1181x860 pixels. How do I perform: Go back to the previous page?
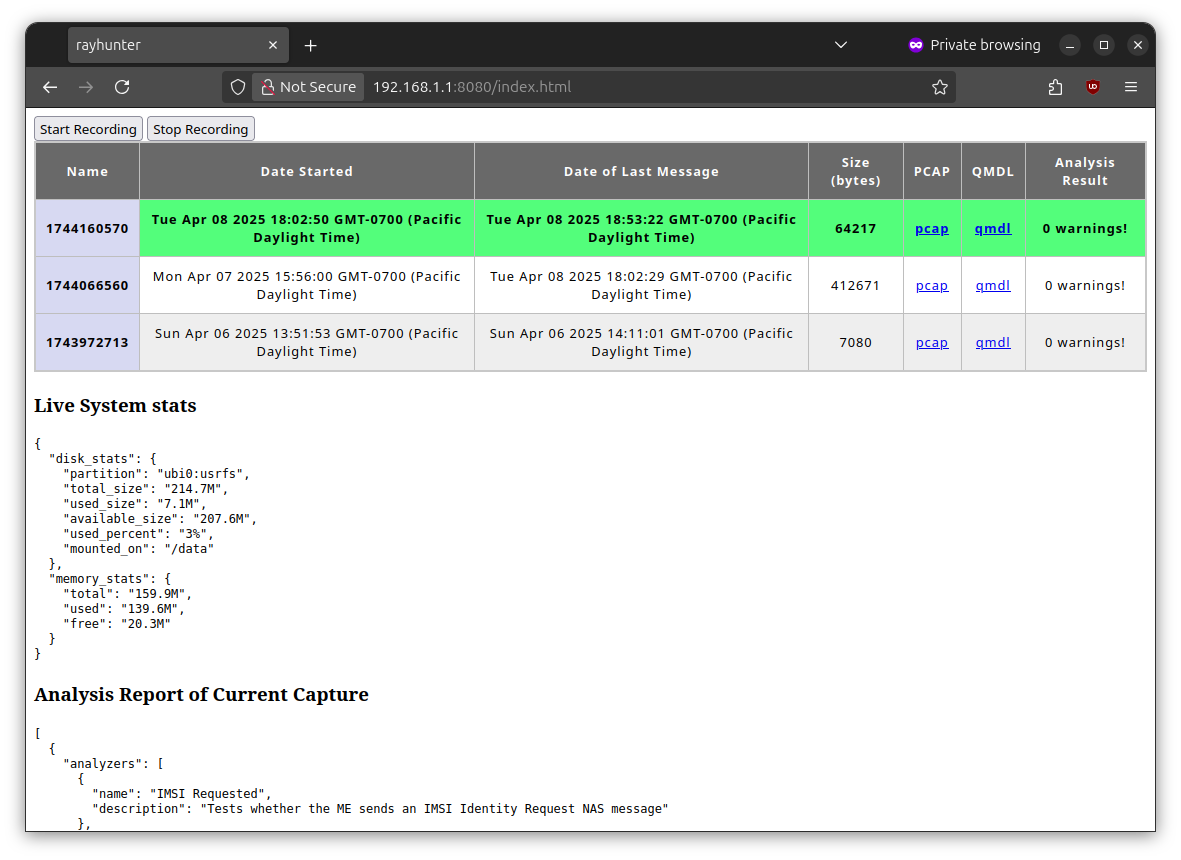click(50, 87)
